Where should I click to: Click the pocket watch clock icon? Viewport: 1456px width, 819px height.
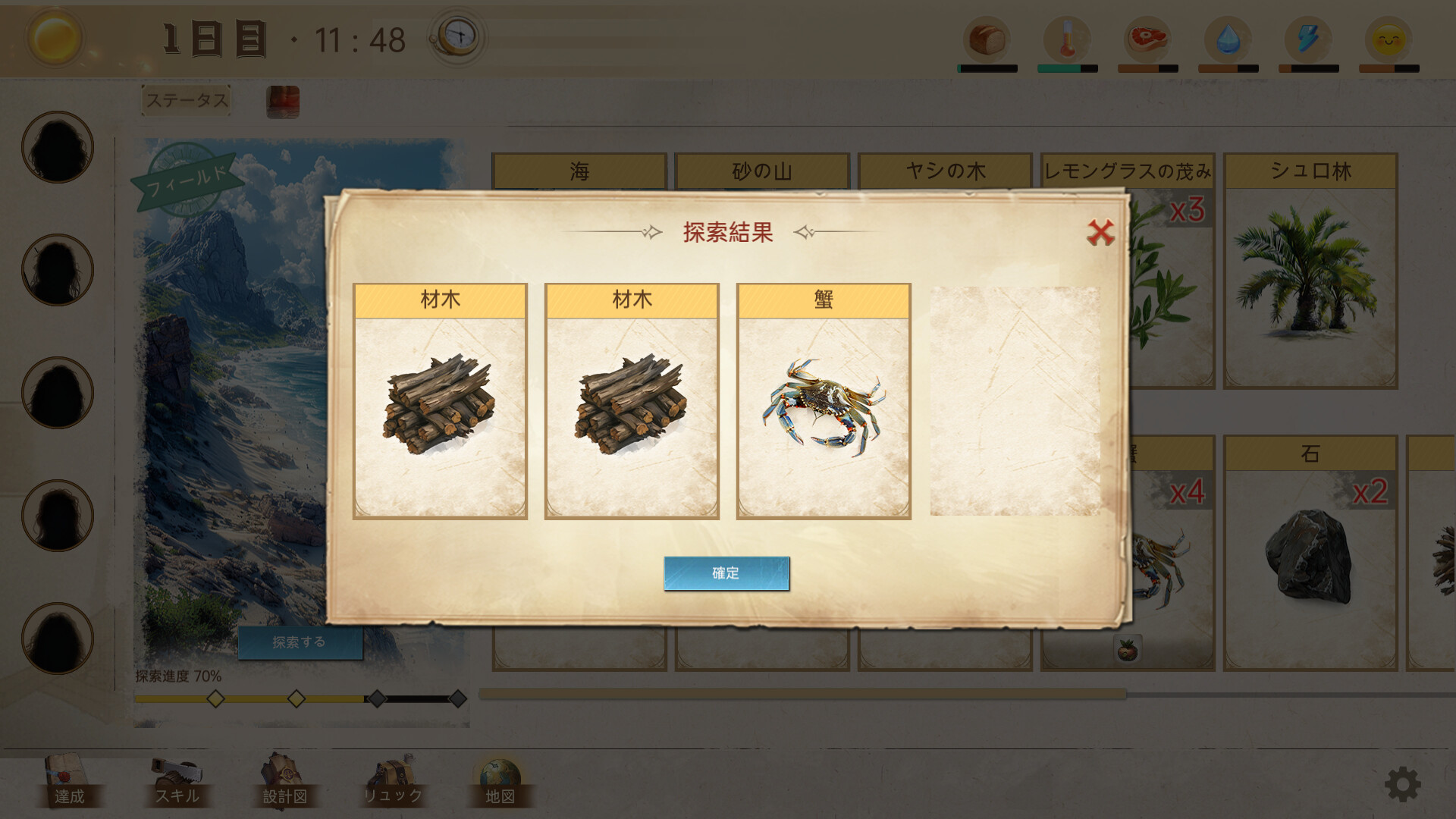point(457,36)
